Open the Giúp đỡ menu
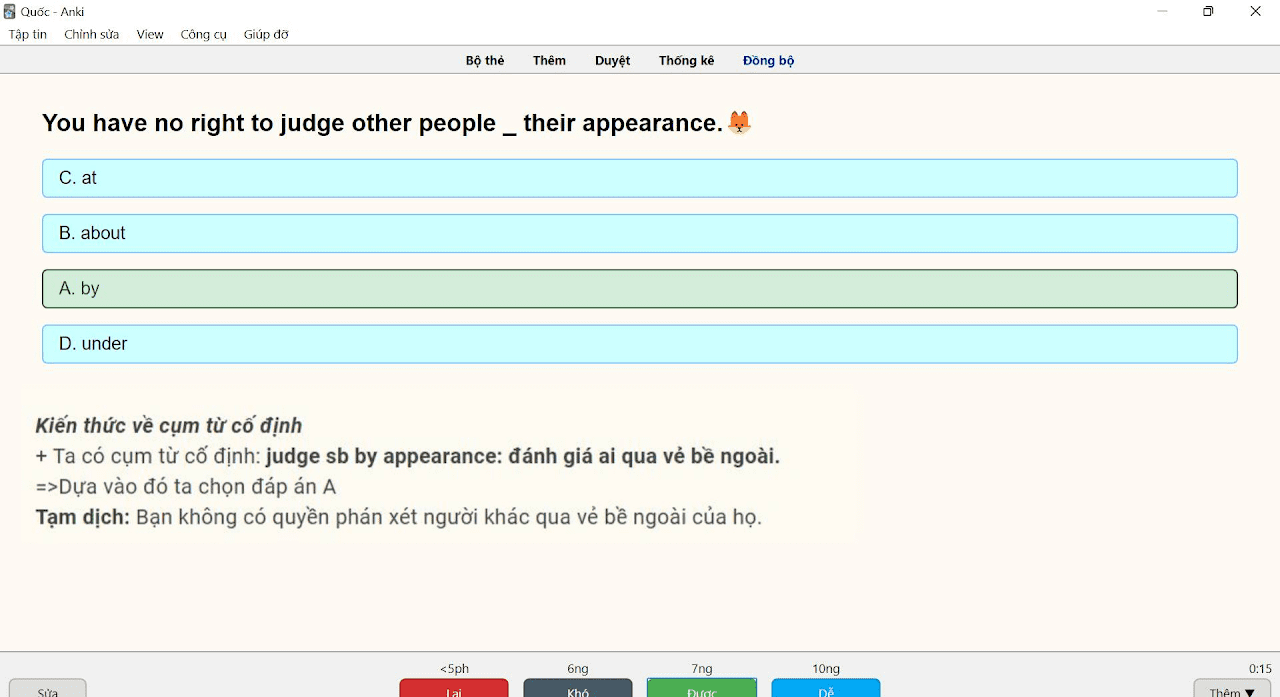The image size is (1280, 697). 266,34
